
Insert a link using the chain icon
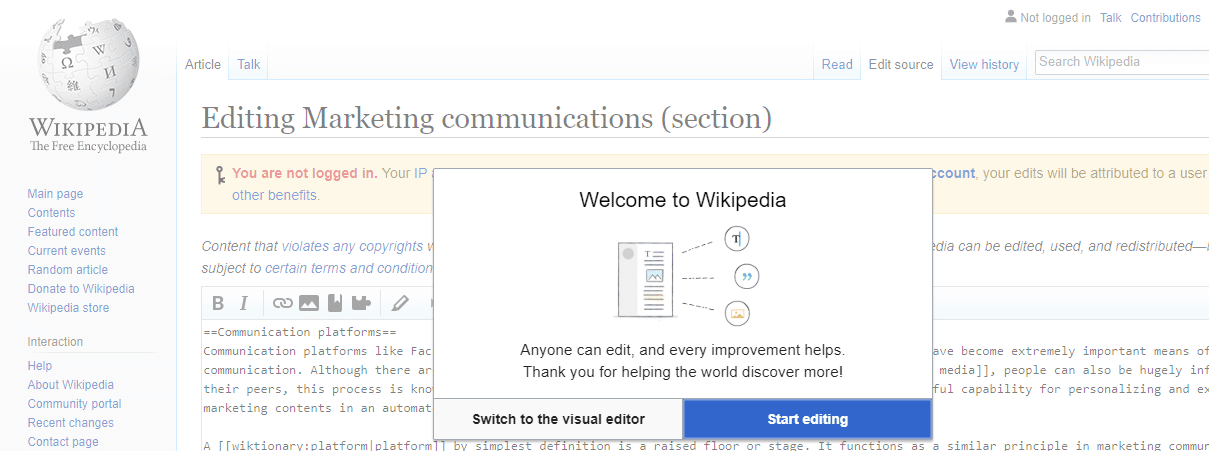[283, 303]
